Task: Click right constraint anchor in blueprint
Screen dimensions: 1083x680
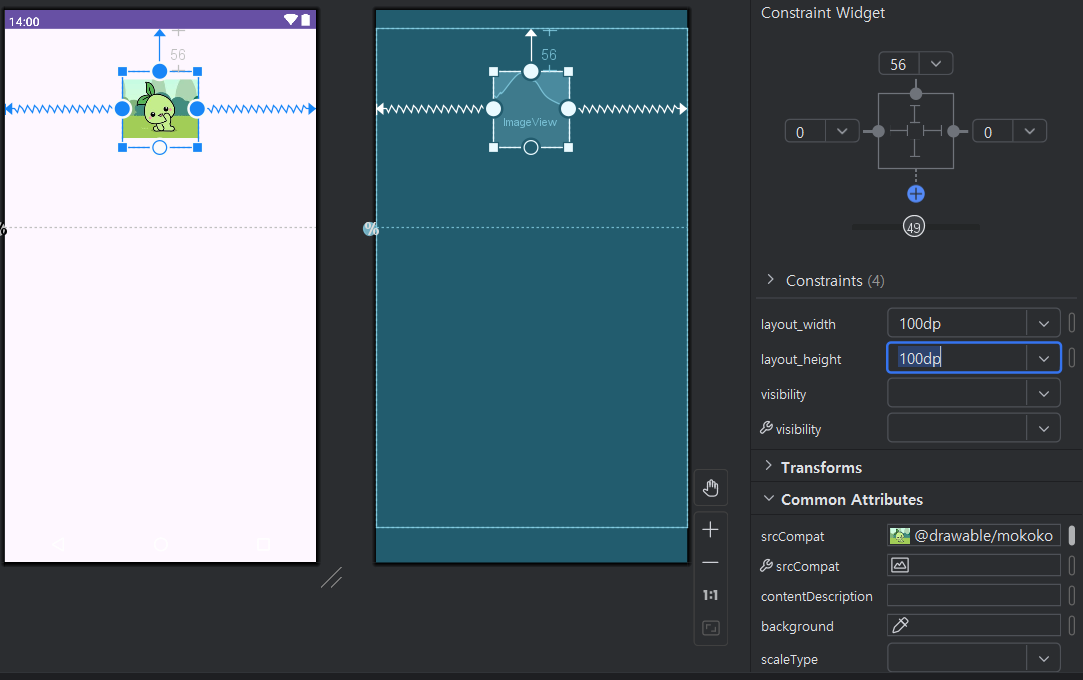Action: (568, 108)
